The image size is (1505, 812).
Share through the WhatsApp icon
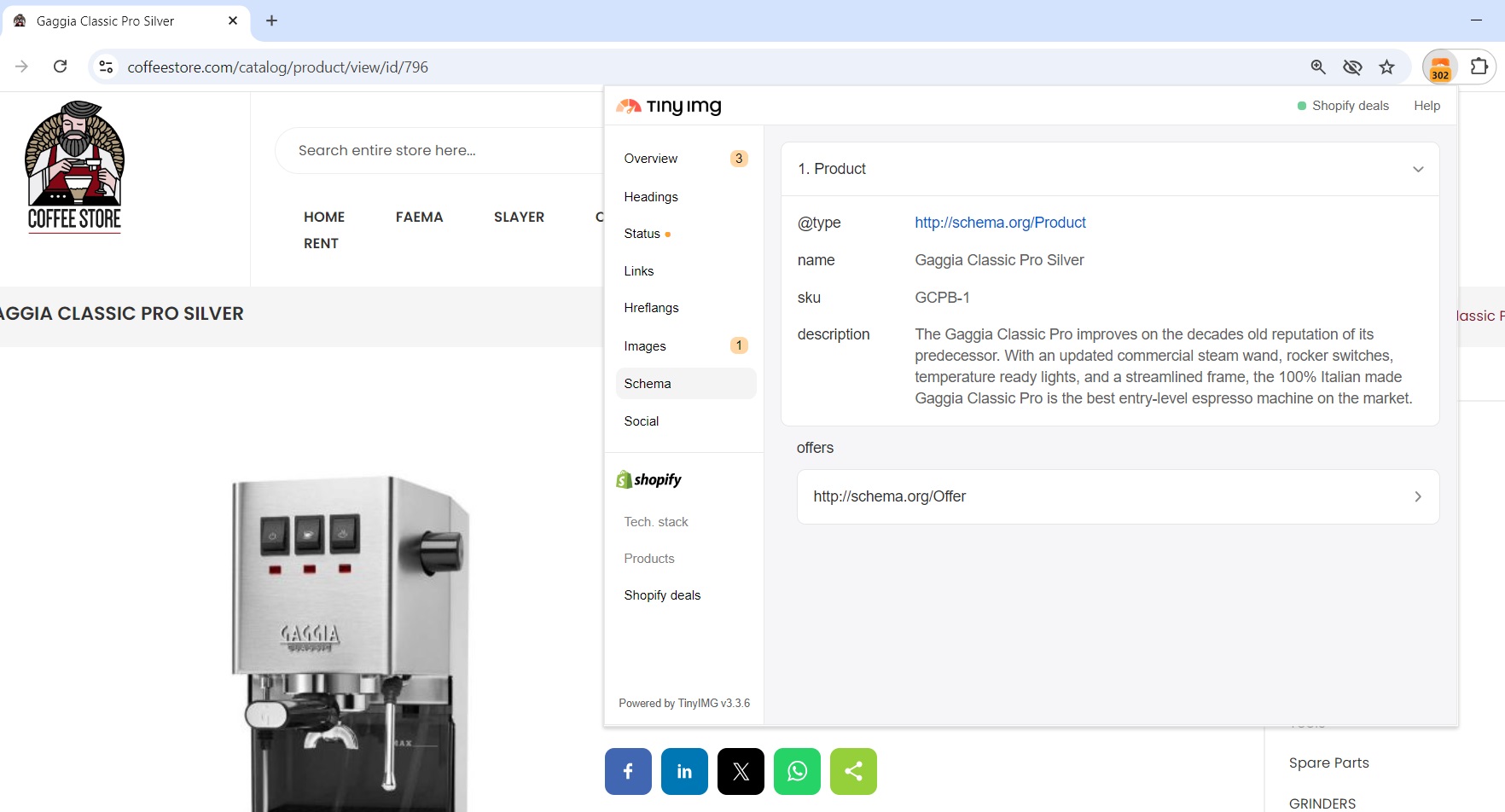click(x=797, y=770)
